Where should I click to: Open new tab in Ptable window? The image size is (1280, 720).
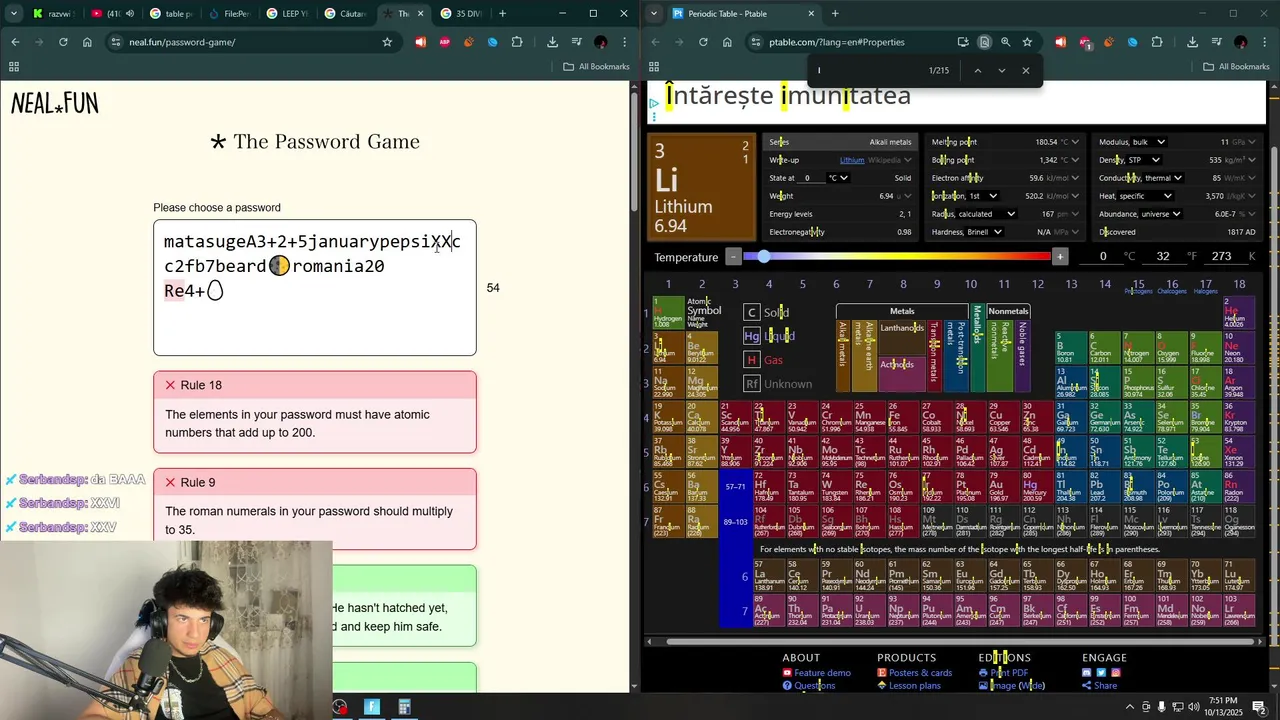835,13
